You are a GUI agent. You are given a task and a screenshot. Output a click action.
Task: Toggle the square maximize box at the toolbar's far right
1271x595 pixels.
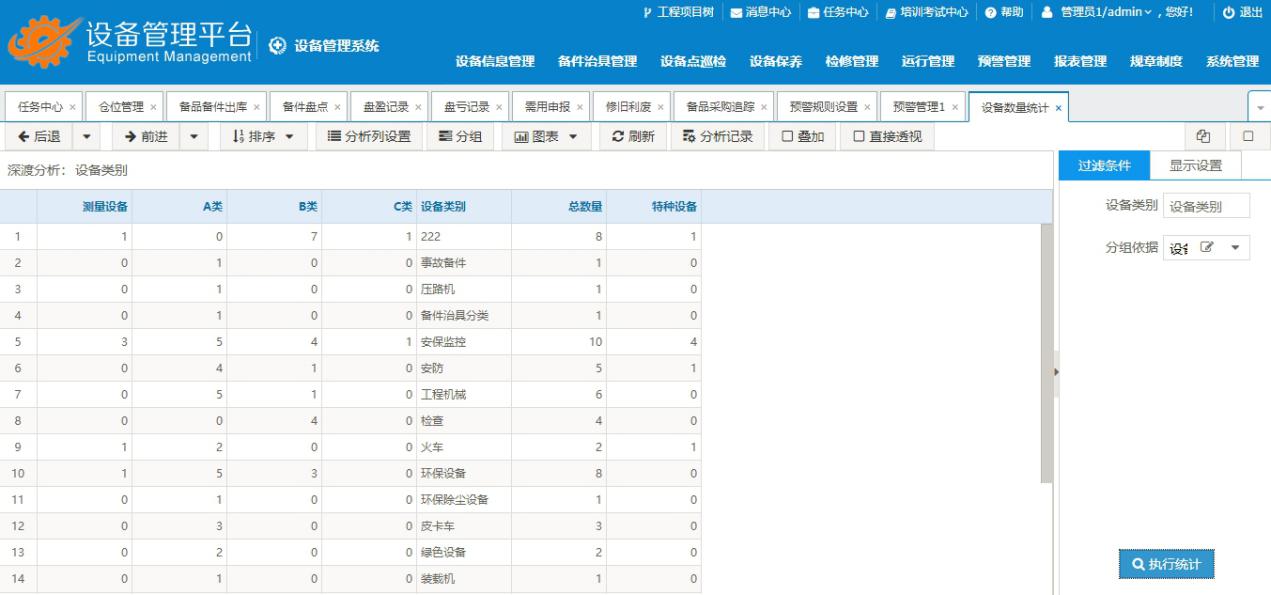click(x=1248, y=135)
